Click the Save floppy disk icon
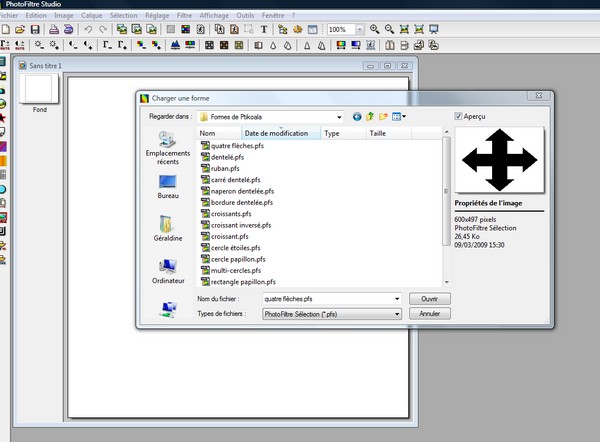This screenshot has width=600, height=442. pos(35,29)
